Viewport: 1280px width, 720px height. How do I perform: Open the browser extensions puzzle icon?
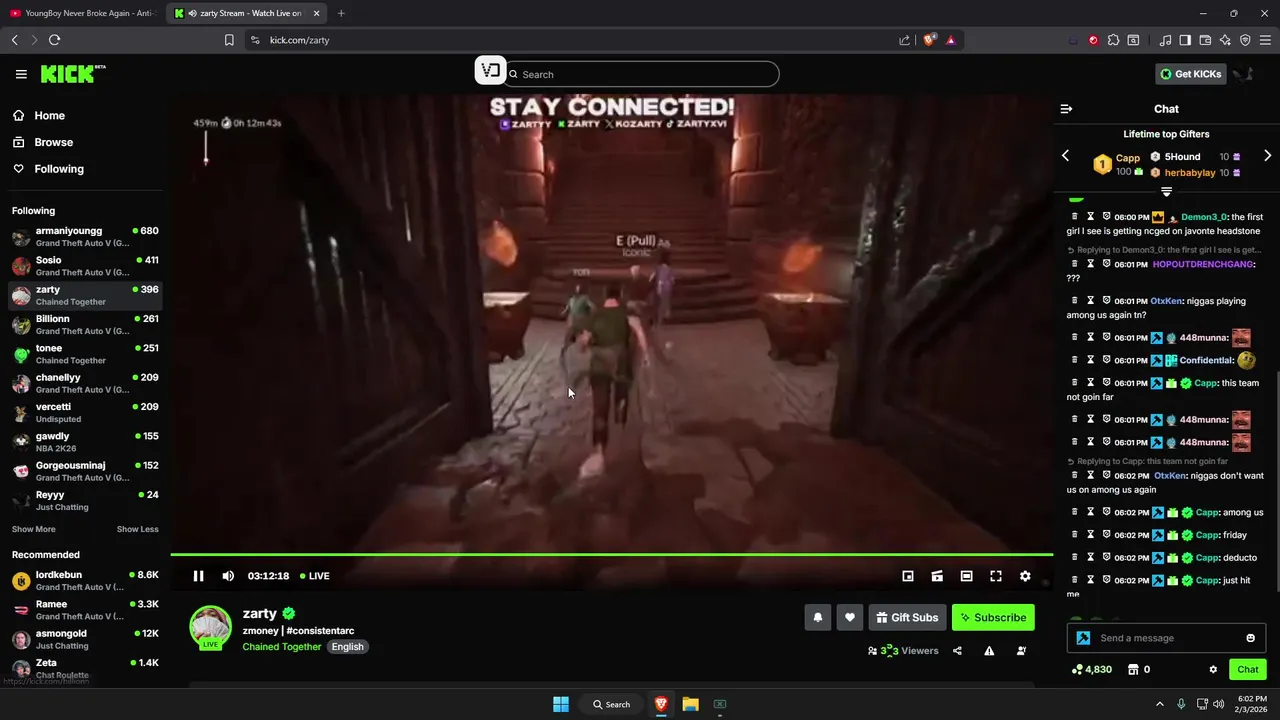click(x=1113, y=40)
